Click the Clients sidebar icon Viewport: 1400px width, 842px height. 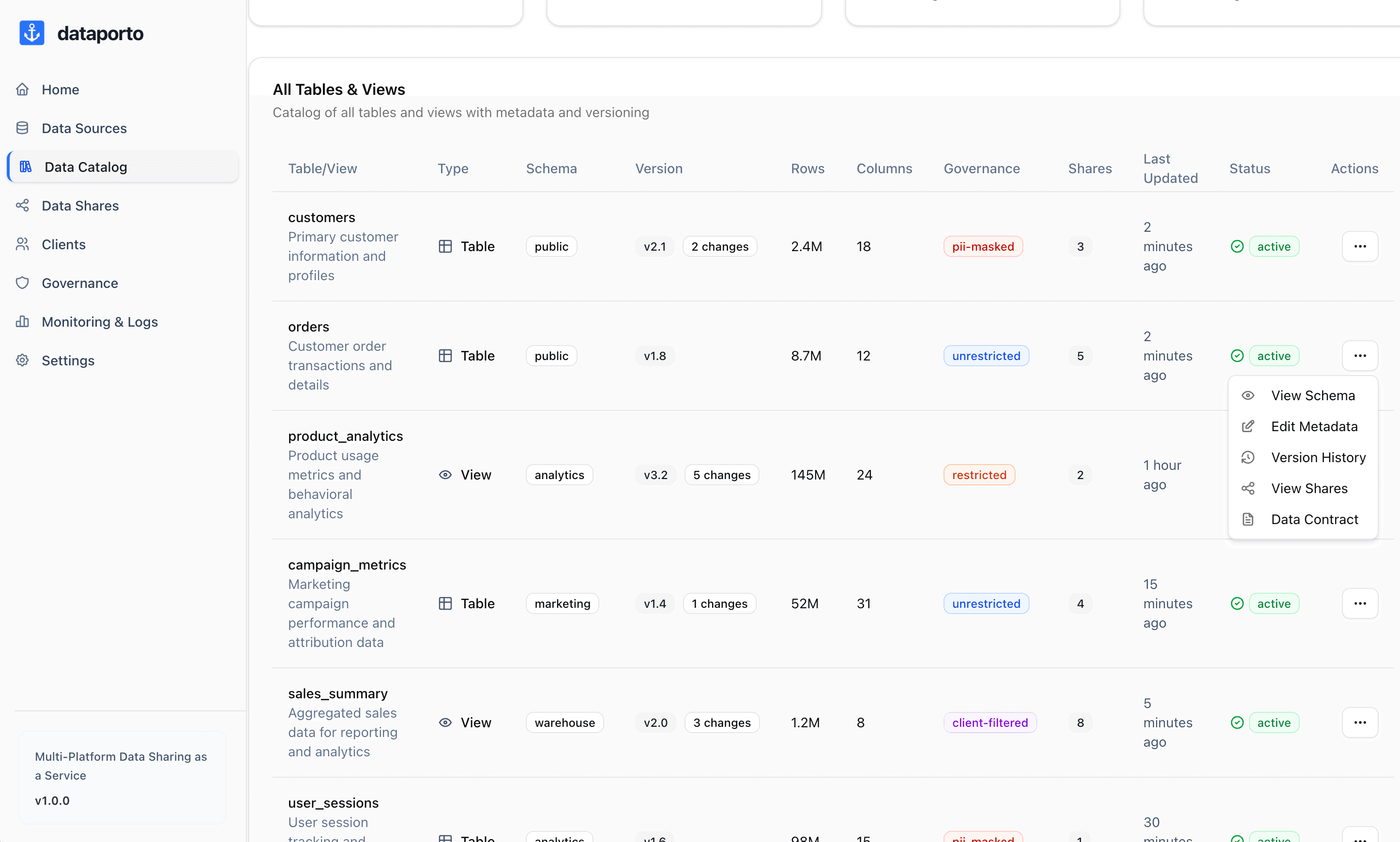[22, 244]
